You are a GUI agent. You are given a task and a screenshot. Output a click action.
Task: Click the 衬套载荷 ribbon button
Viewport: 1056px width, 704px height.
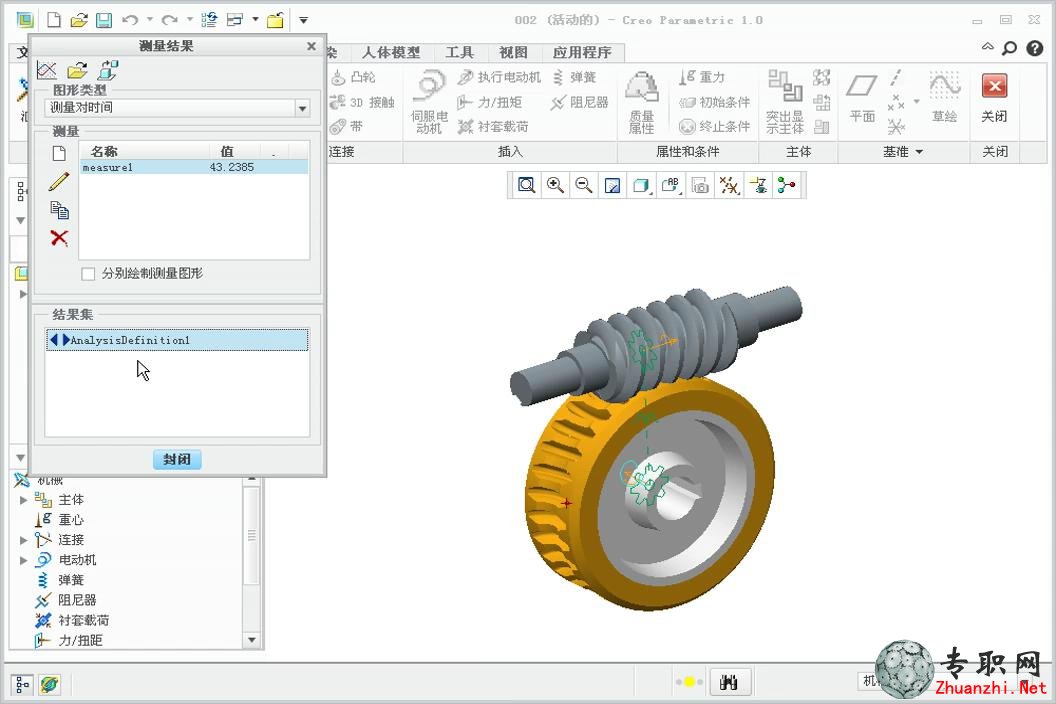click(x=493, y=127)
